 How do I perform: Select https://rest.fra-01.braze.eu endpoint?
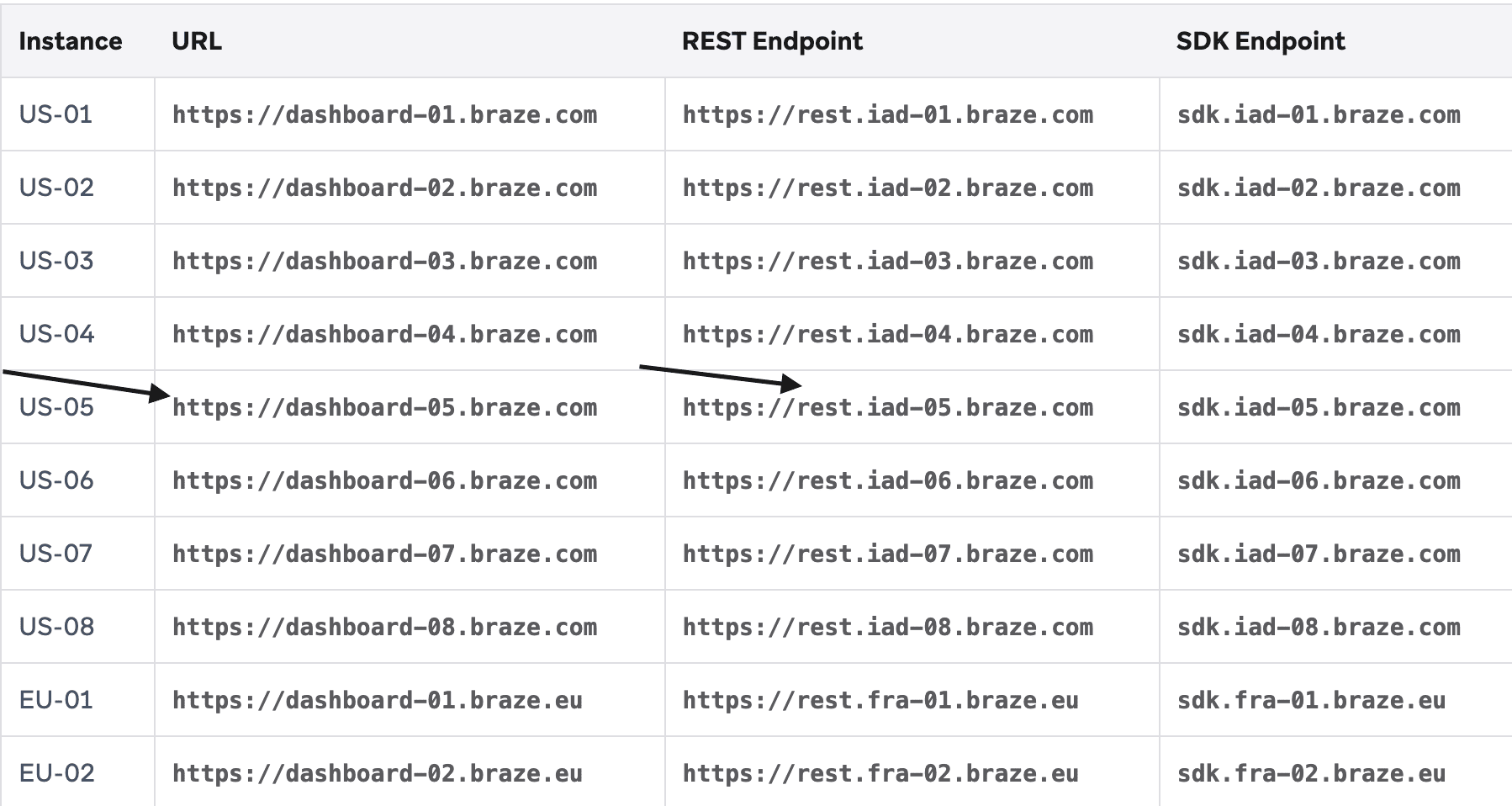coord(880,700)
